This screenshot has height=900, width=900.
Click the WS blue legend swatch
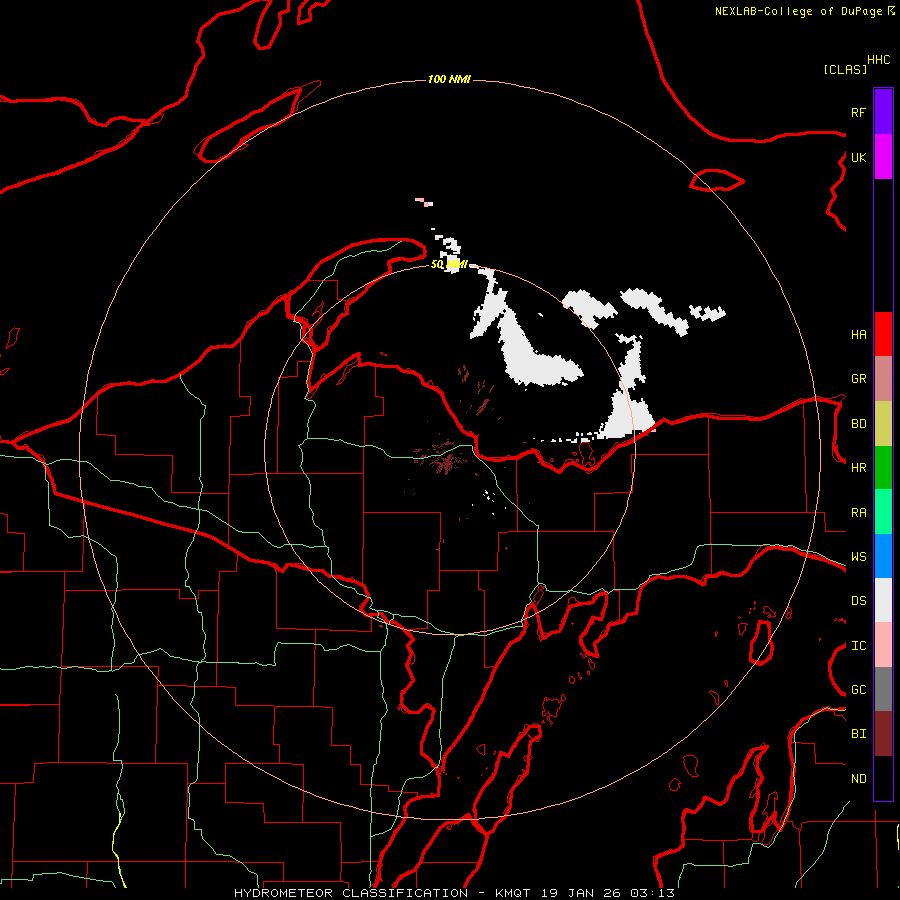point(883,556)
